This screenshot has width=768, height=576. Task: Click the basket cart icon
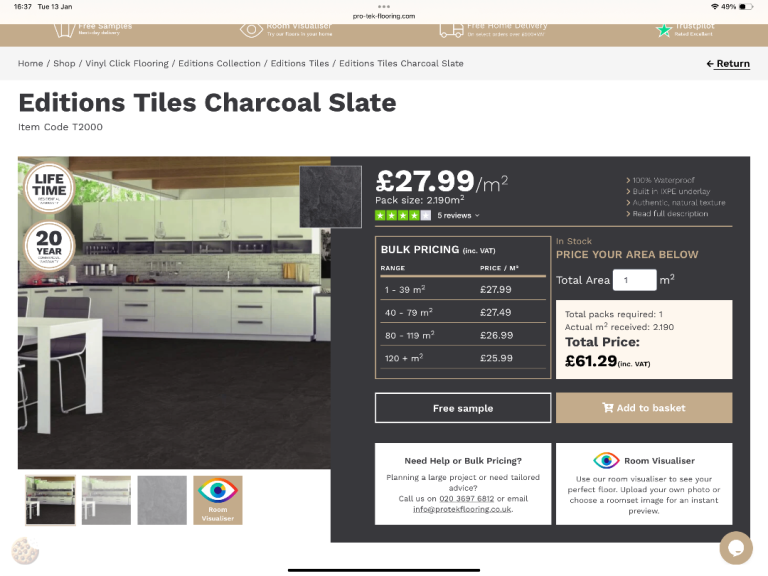[x=608, y=408]
